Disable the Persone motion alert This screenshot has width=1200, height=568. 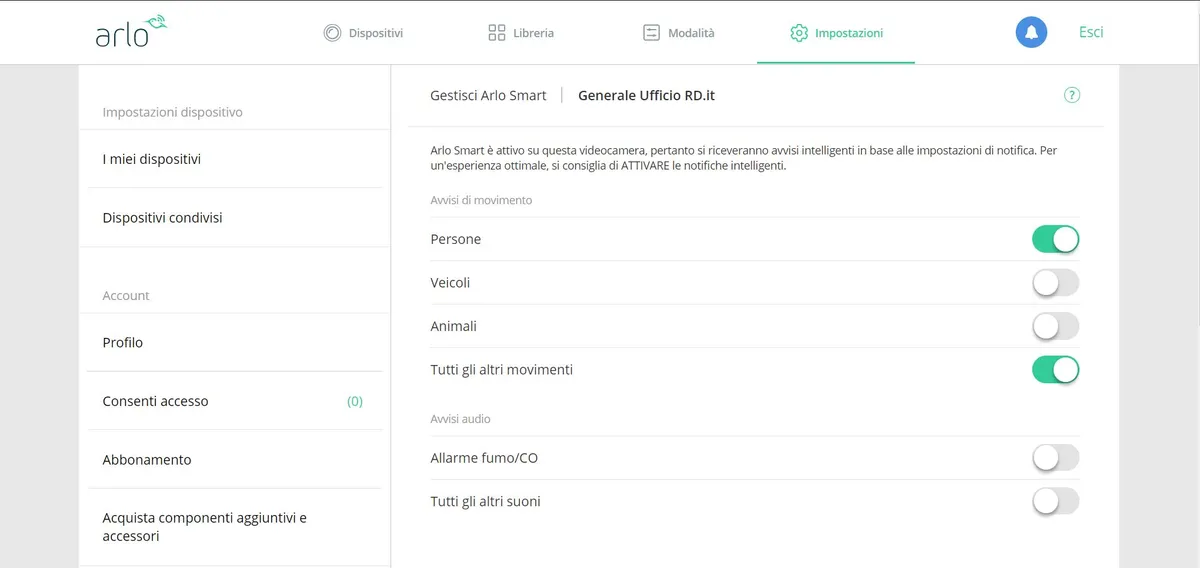click(x=1056, y=239)
